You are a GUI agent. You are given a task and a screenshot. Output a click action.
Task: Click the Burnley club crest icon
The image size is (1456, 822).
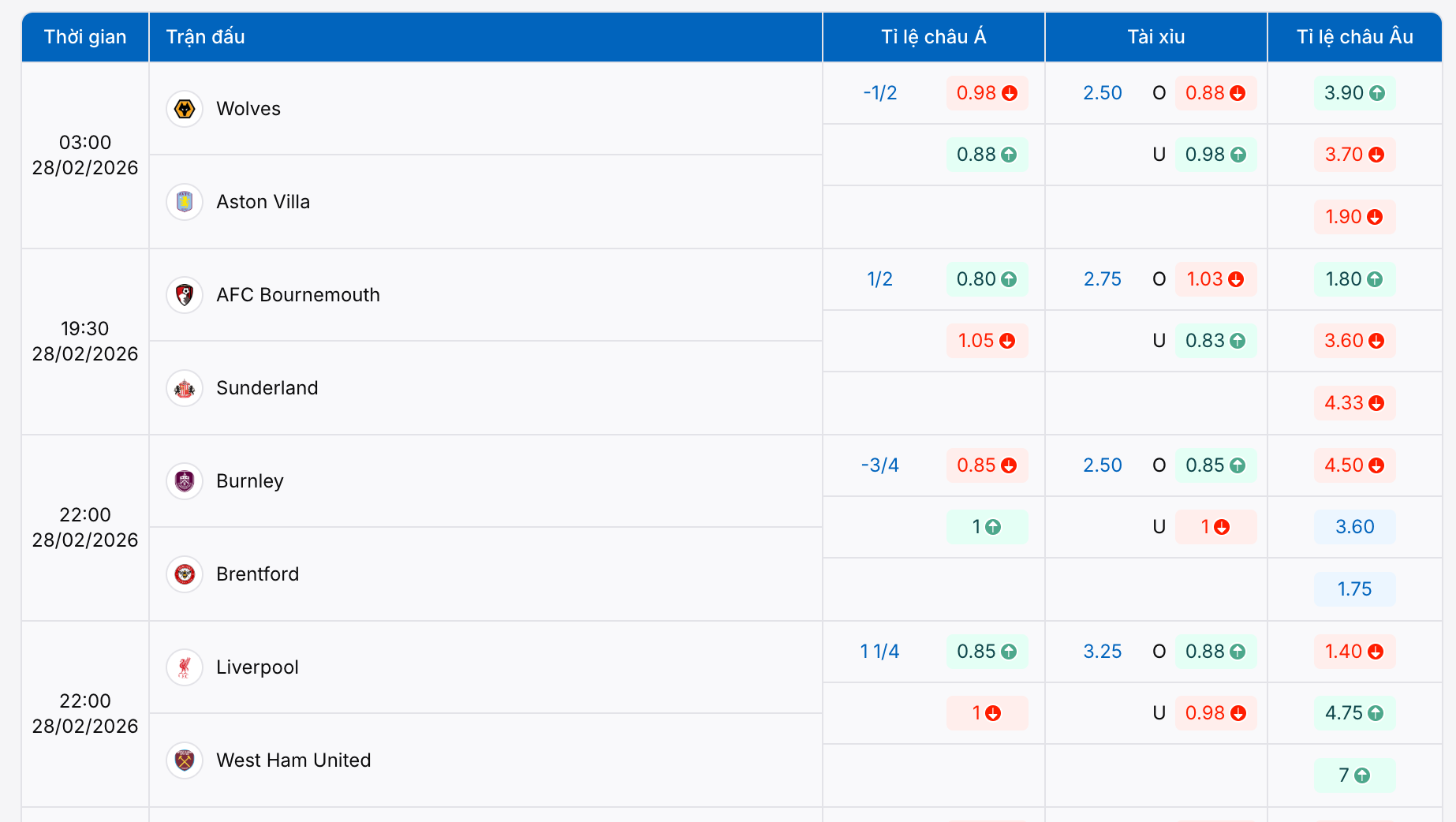pos(185,481)
